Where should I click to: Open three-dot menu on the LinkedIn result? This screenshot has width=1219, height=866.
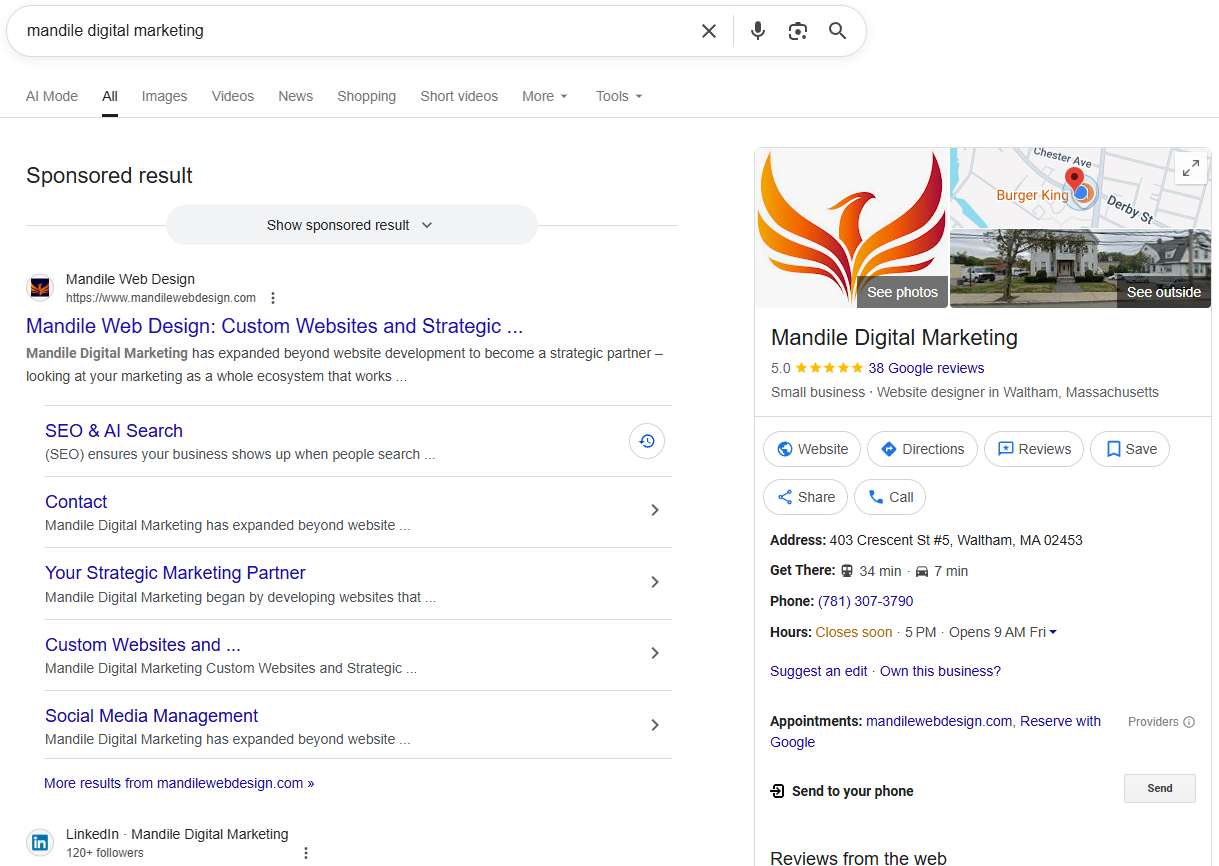click(305, 851)
